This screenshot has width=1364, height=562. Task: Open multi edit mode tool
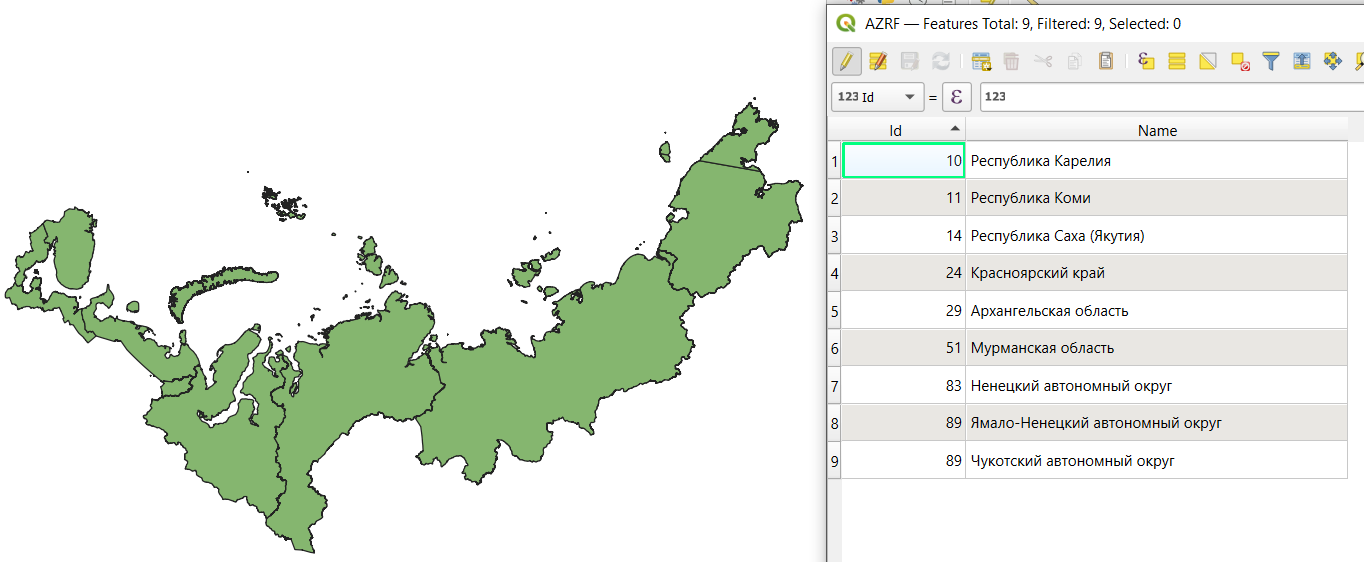point(878,61)
